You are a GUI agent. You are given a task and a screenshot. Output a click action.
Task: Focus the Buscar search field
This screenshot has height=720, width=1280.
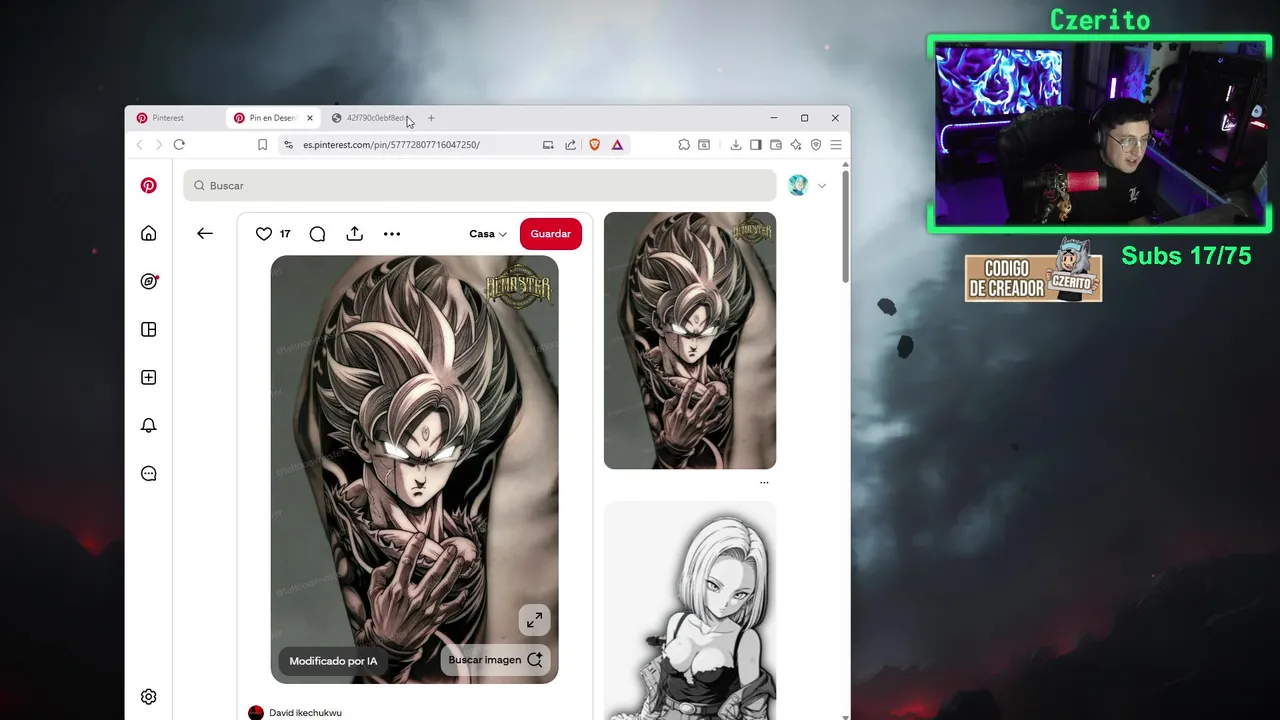point(480,185)
